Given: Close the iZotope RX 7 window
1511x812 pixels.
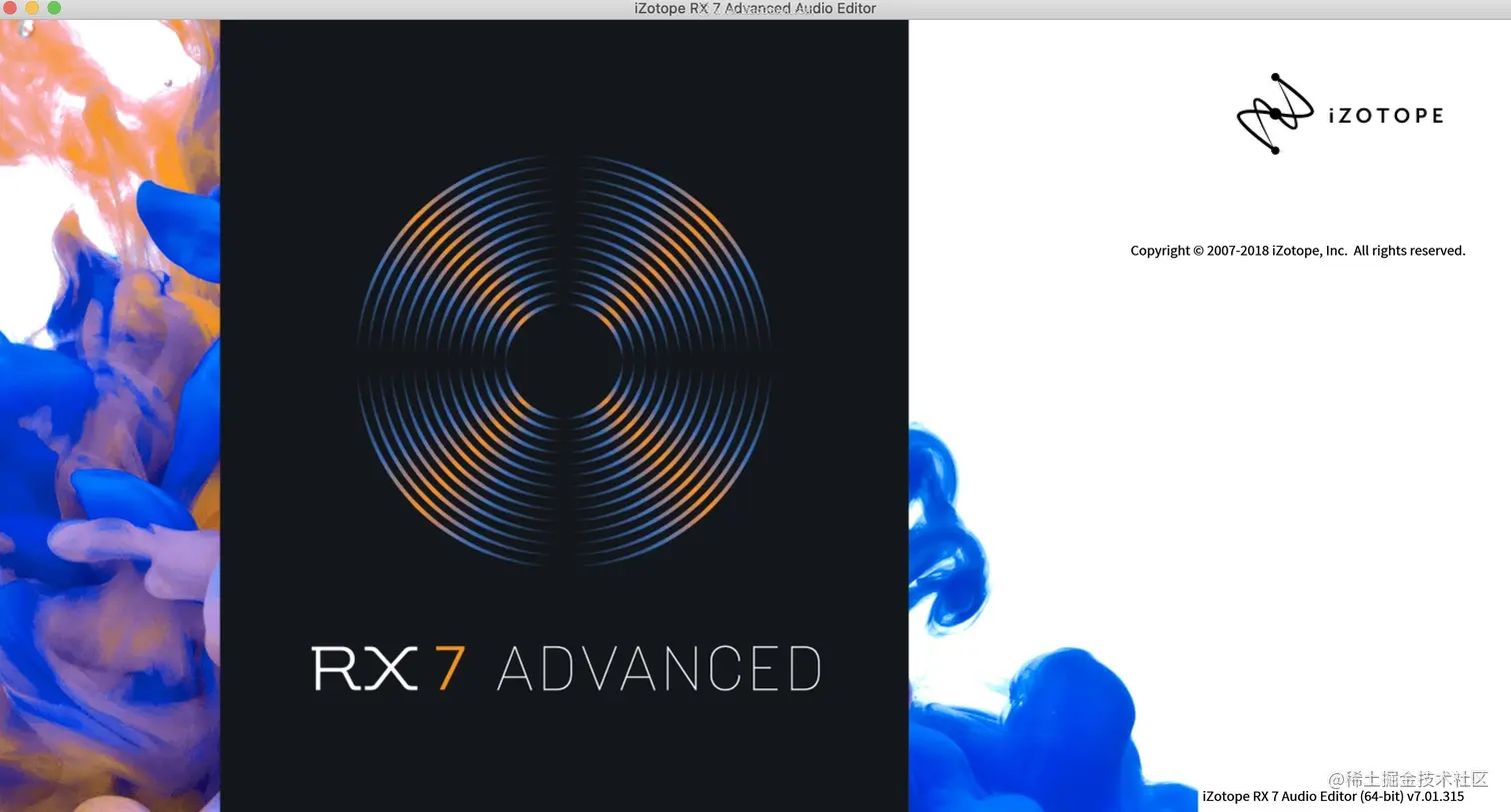Looking at the screenshot, I should tap(8, 8).
